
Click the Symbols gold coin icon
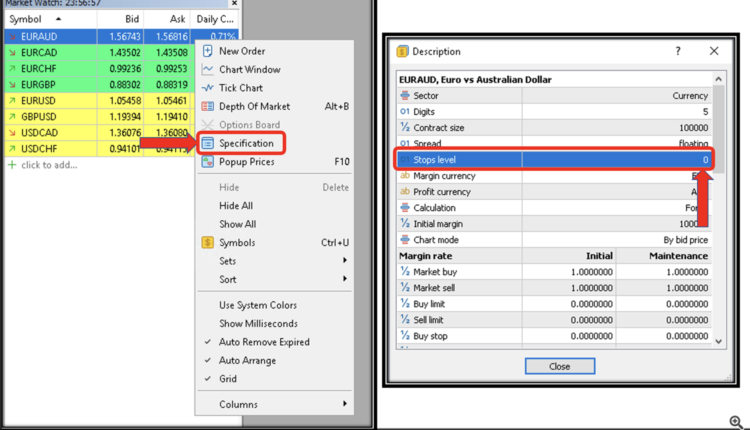tap(208, 242)
